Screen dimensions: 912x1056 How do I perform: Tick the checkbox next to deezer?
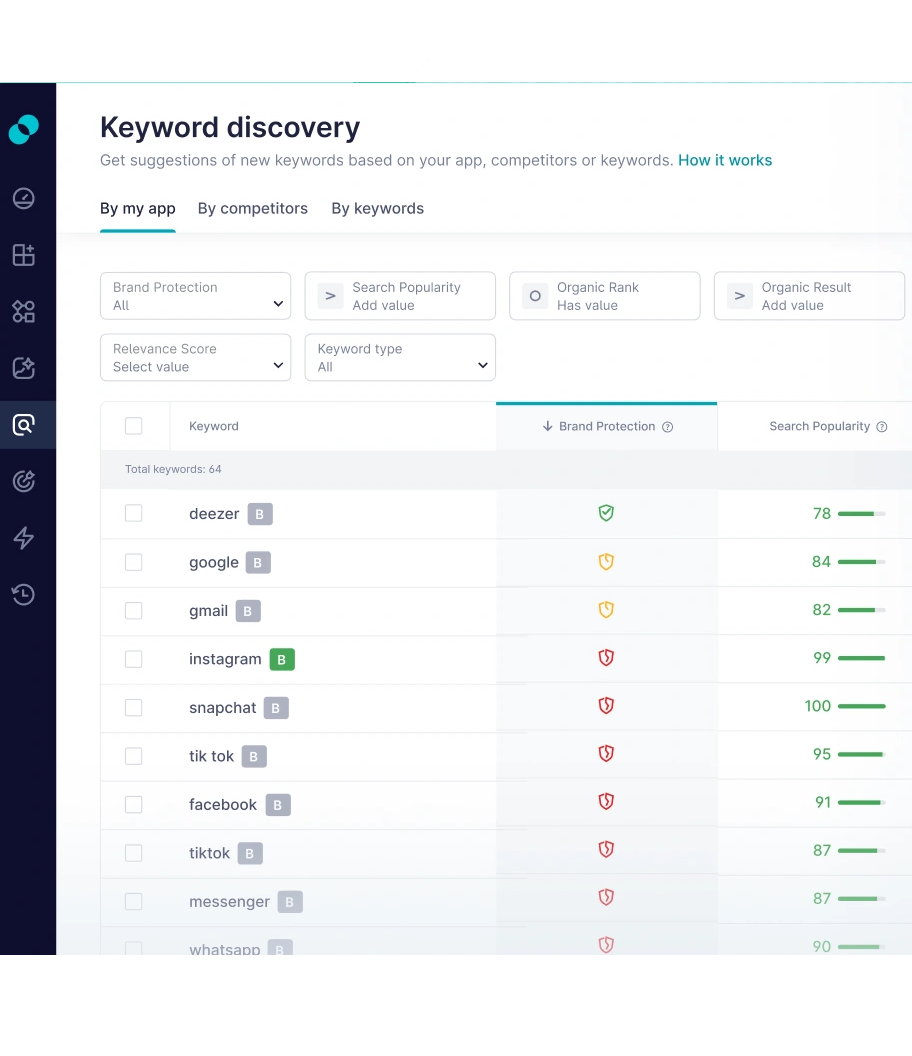coord(134,513)
